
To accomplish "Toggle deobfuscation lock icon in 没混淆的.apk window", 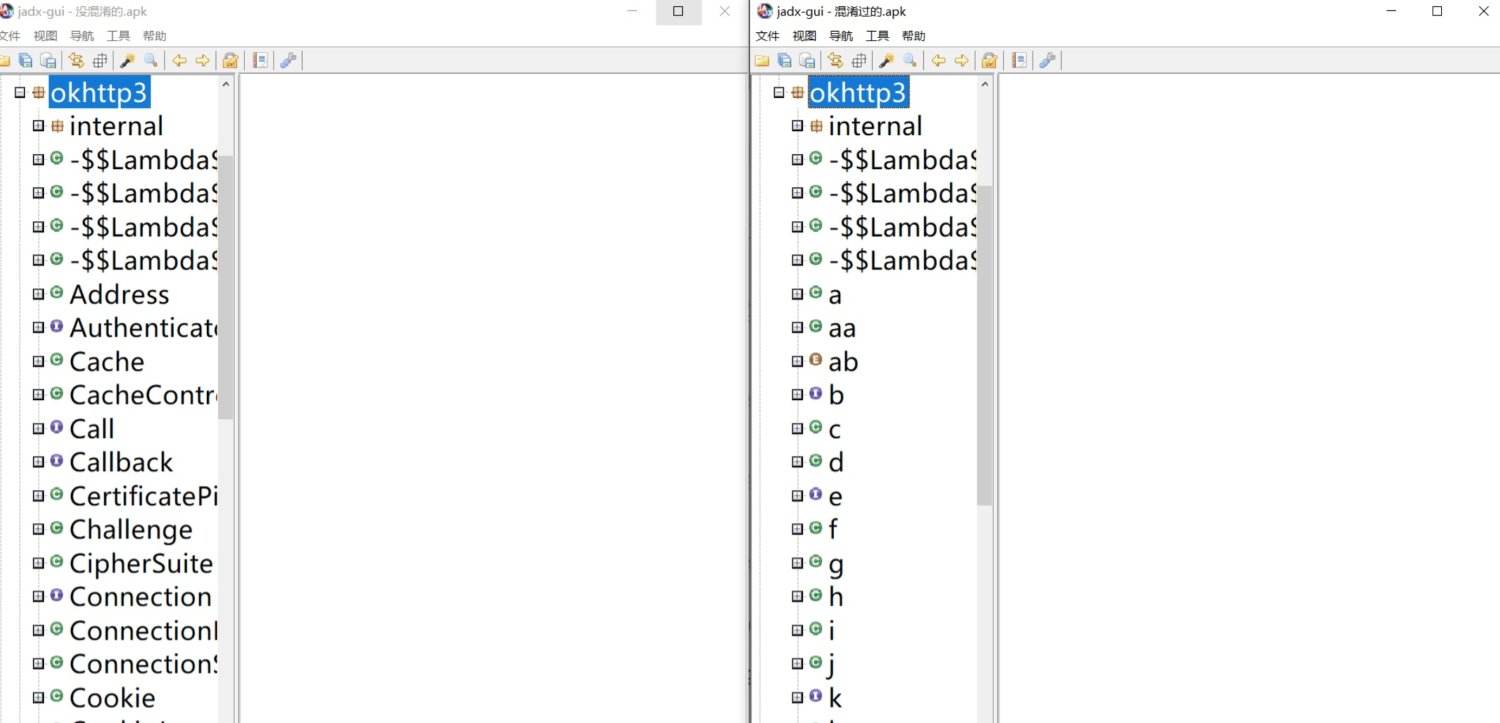I will pos(230,61).
